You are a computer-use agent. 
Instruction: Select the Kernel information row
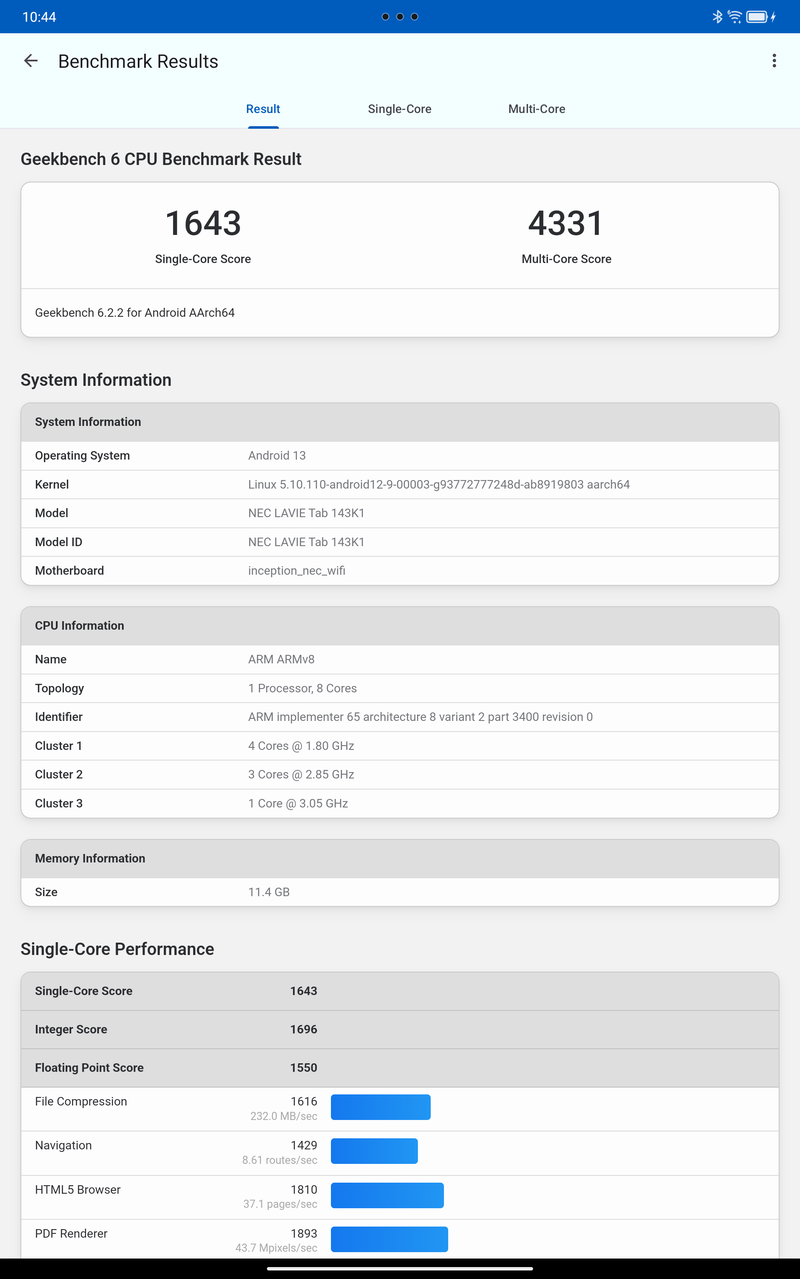(x=400, y=484)
